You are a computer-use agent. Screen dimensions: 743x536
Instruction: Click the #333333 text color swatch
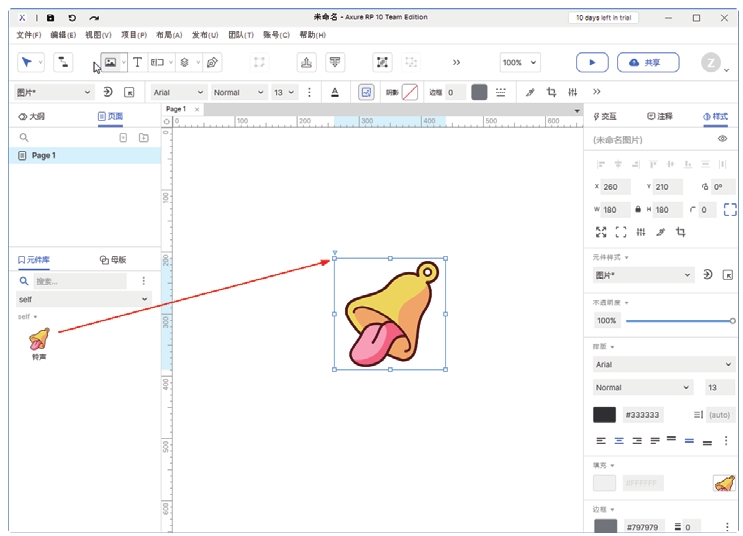604,414
